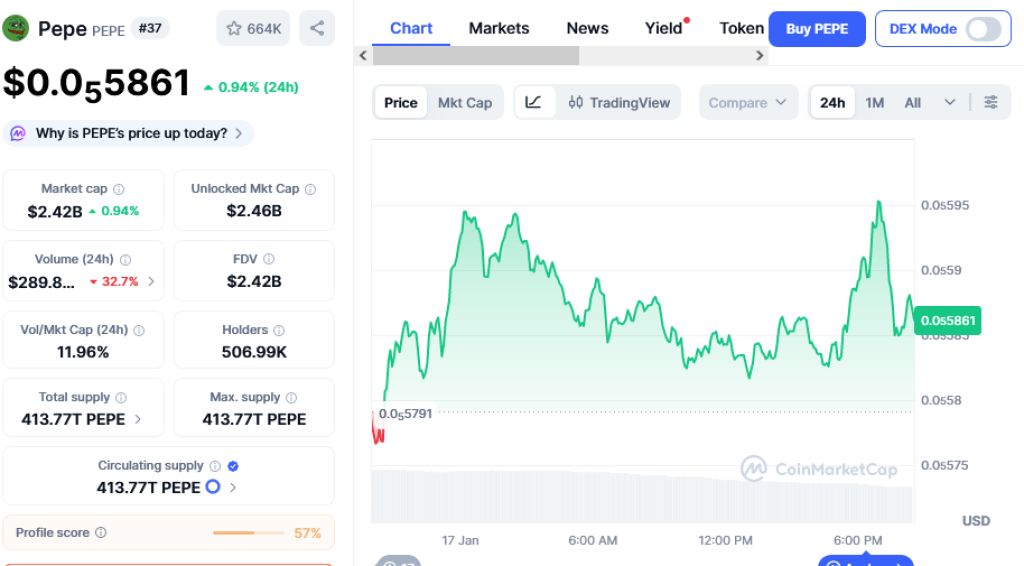Toggle the DEX Mode switch
Screen dimensions: 1024x566
[x=983, y=29]
